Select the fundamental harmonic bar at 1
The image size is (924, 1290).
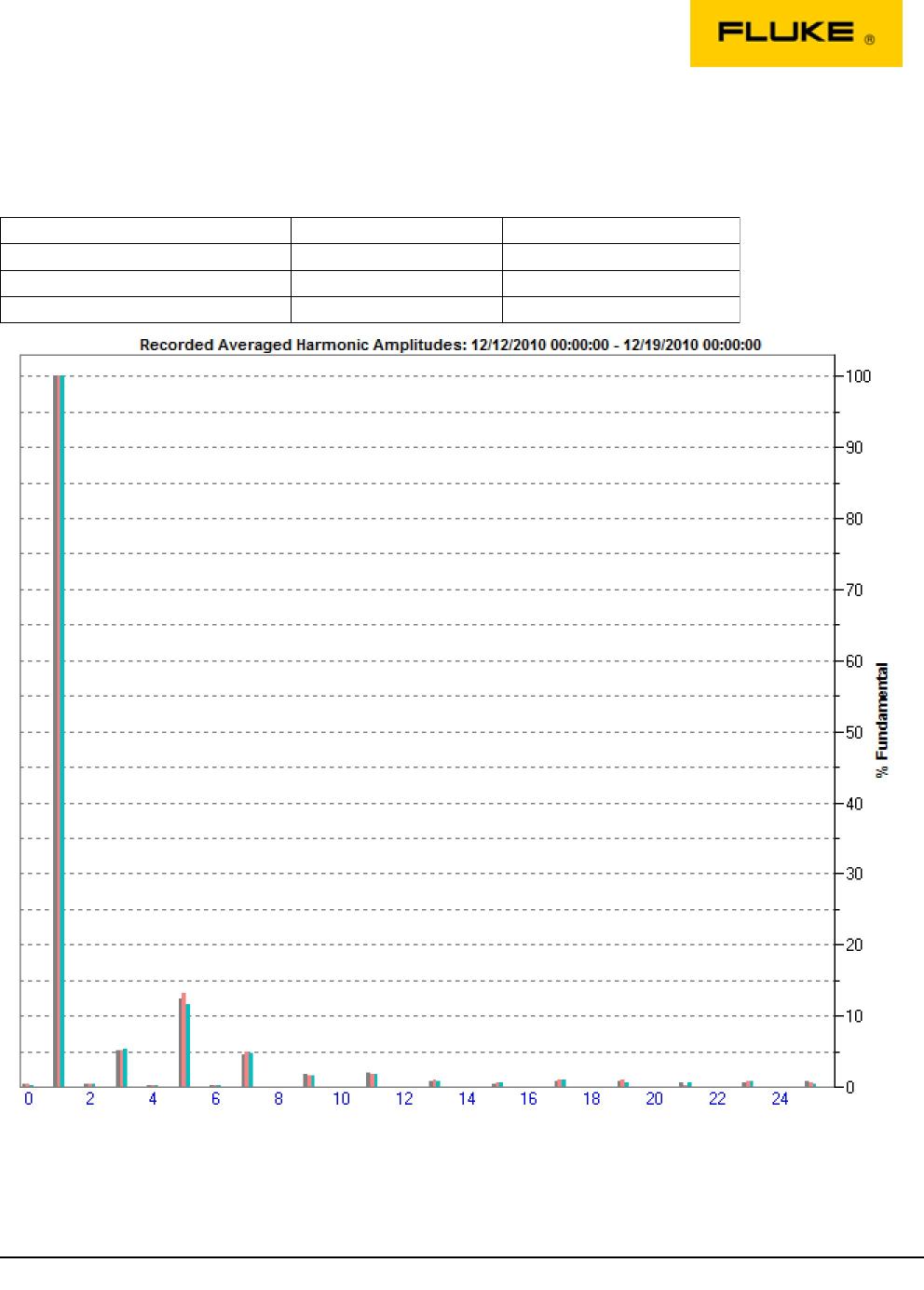coord(59,731)
